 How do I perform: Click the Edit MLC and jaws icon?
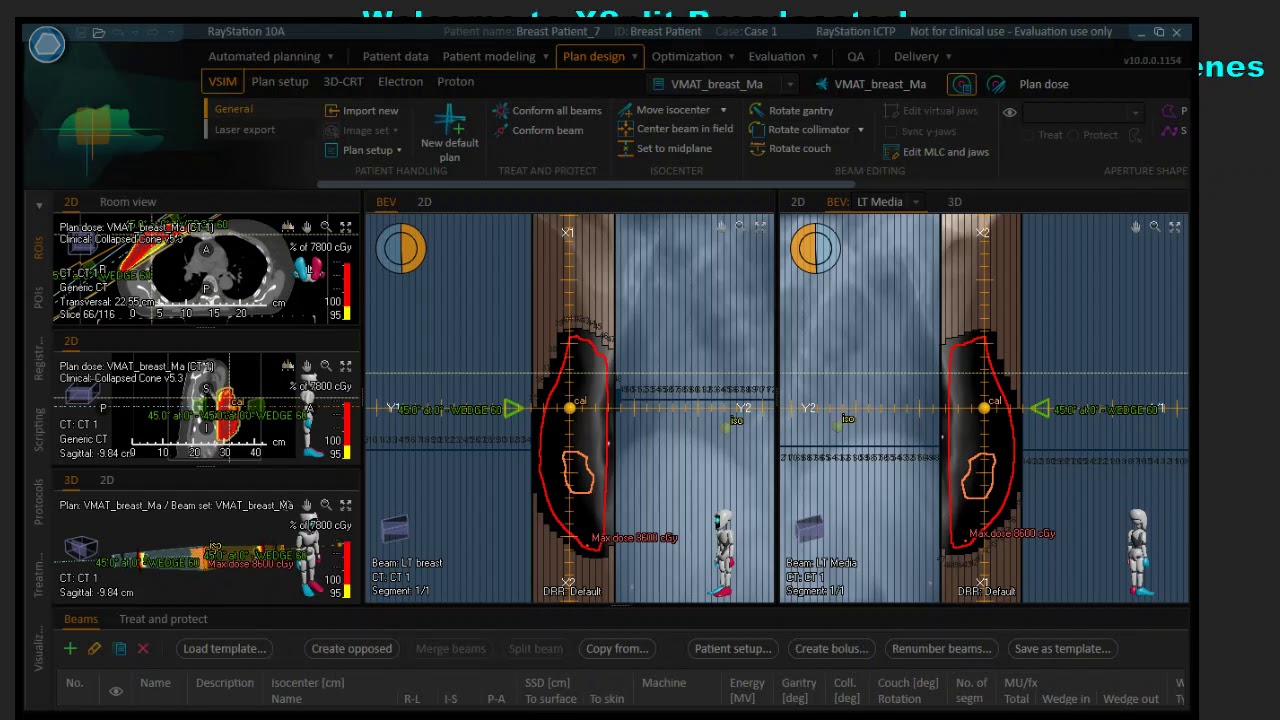(x=893, y=152)
